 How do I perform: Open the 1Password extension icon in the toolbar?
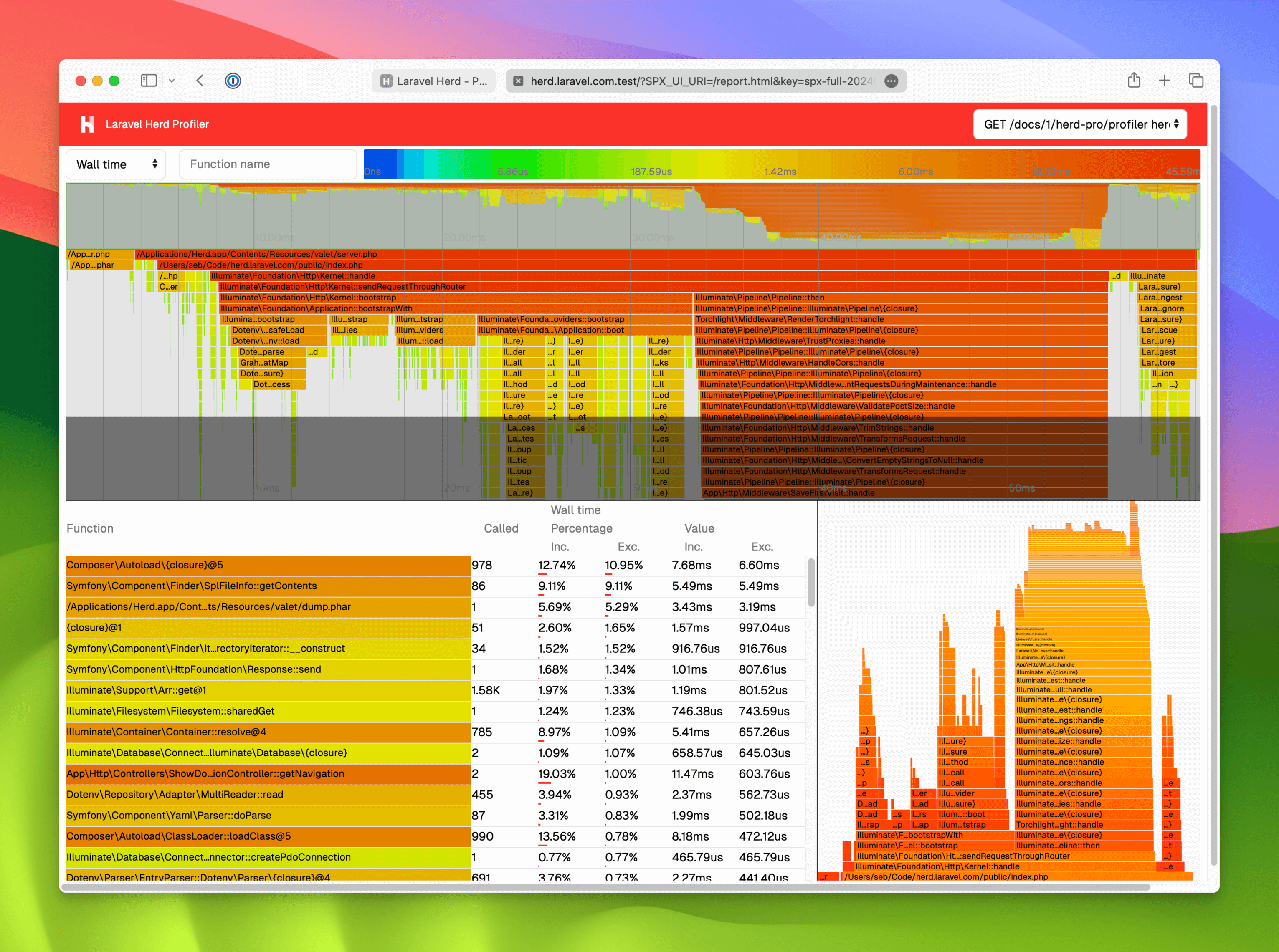pyautogui.click(x=233, y=81)
